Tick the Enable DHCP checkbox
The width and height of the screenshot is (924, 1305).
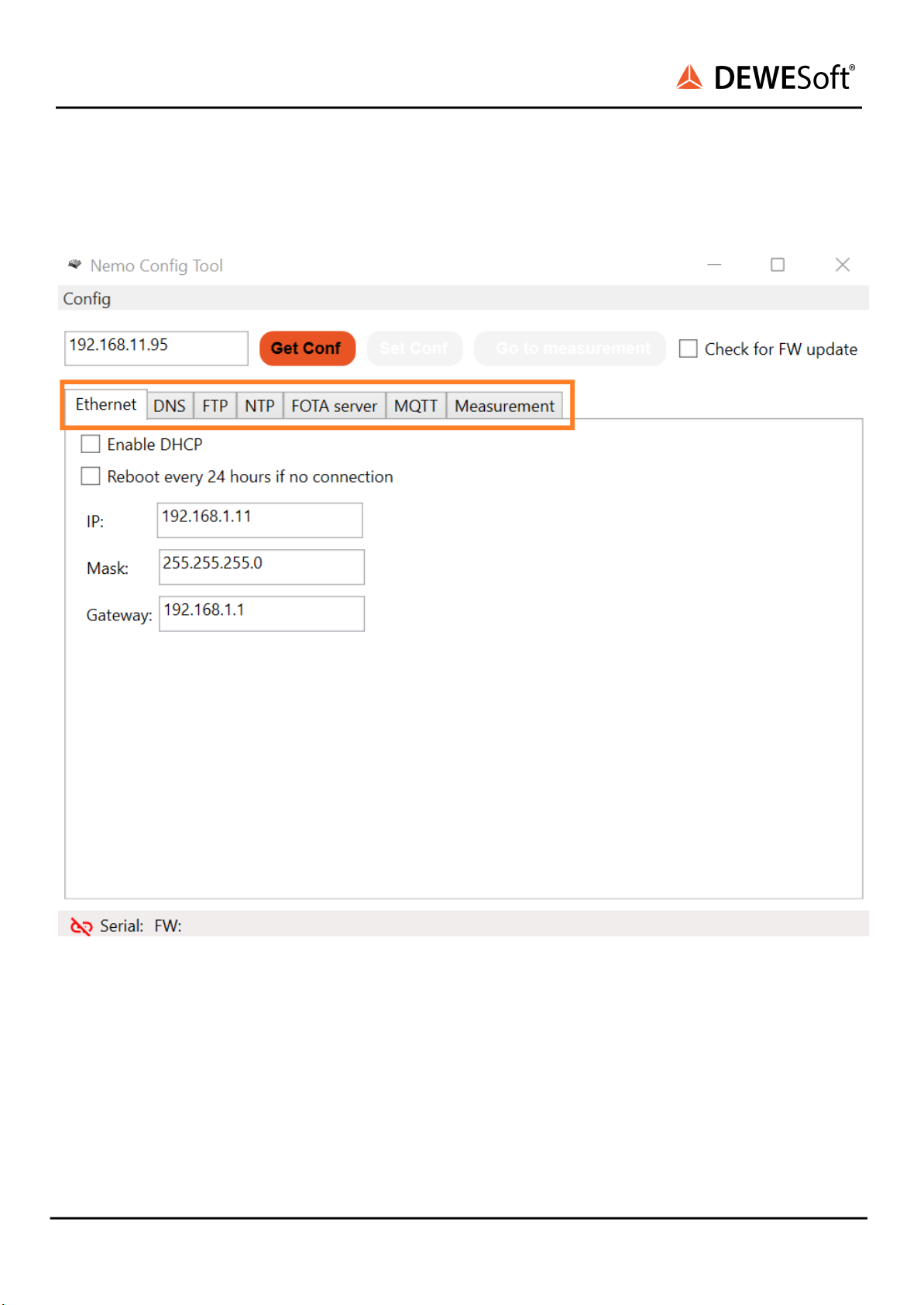(91, 444)
